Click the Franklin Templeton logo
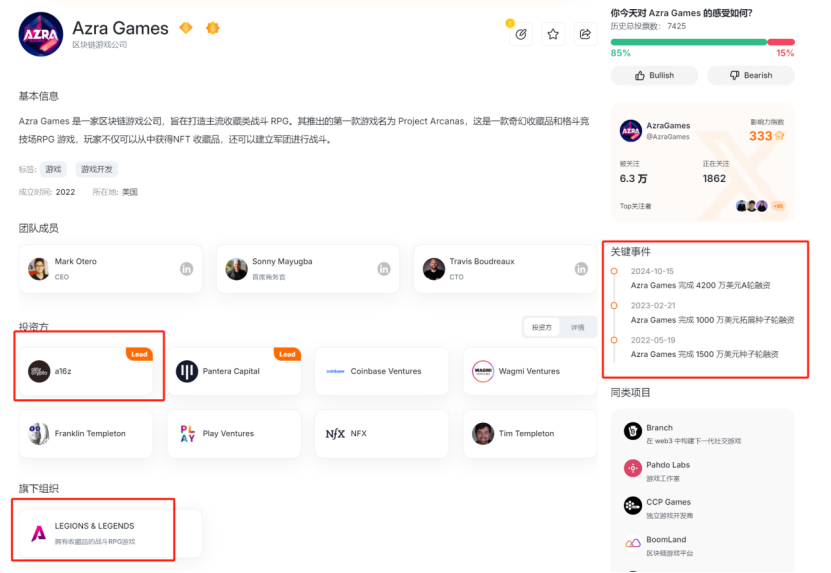Viewport: 831px width, 573px height. (39, 434)
